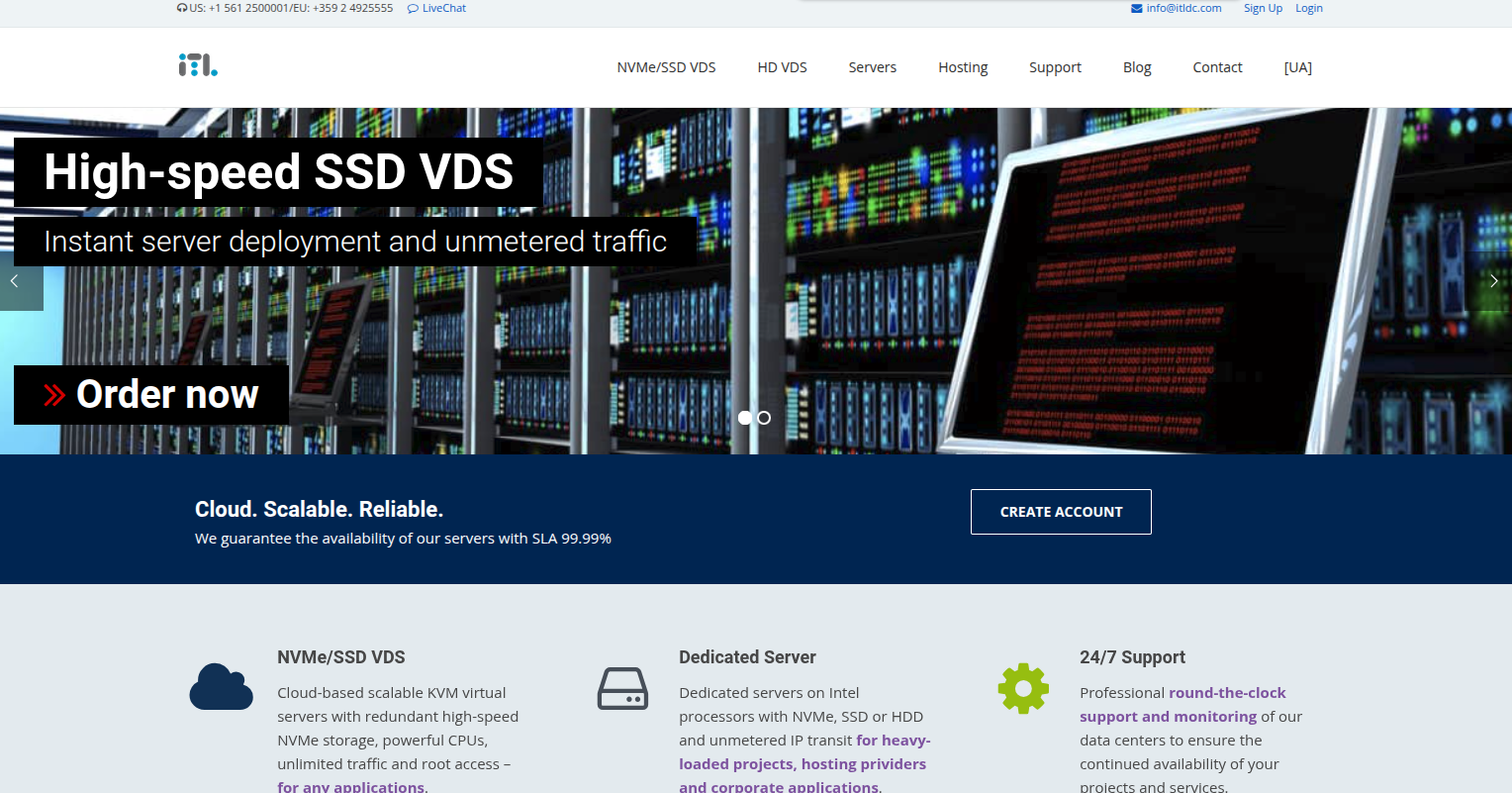Click the Dedicated Server drive icon
The width and height of the screenshot is (1512, 793).
[622, 688]
